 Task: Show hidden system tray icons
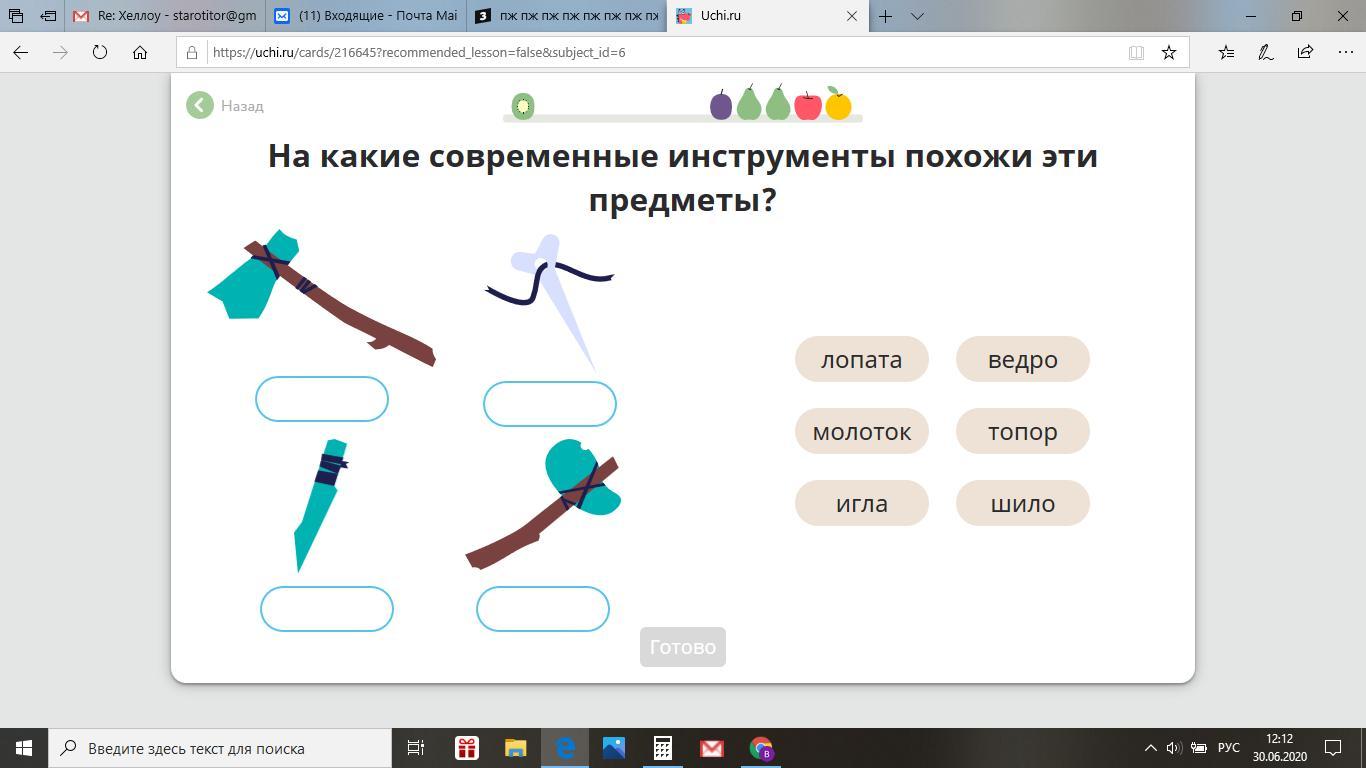coord(1150,748)
